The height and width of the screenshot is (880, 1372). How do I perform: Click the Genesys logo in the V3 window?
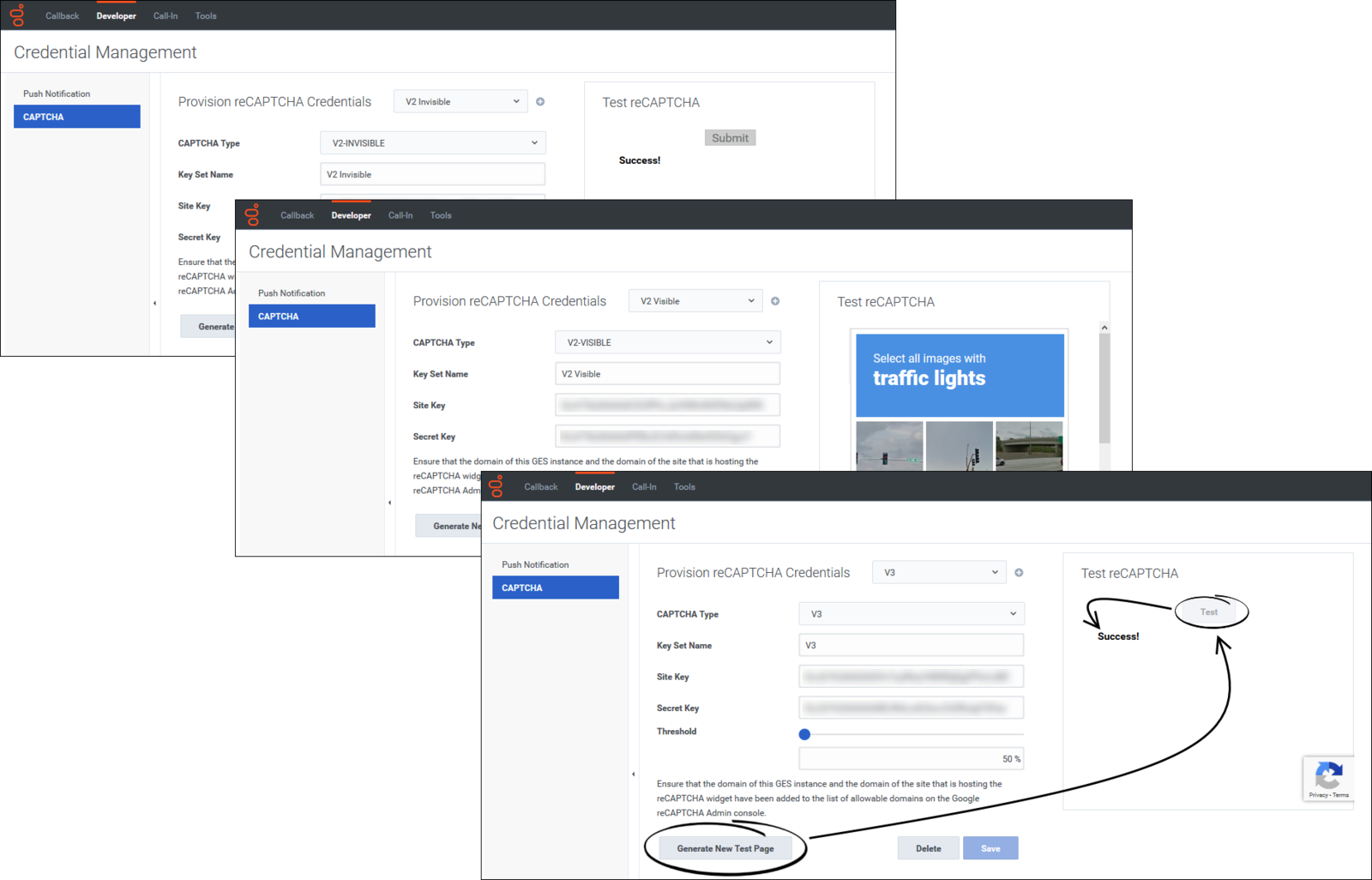pyautogui.click(x=496, y=486)
